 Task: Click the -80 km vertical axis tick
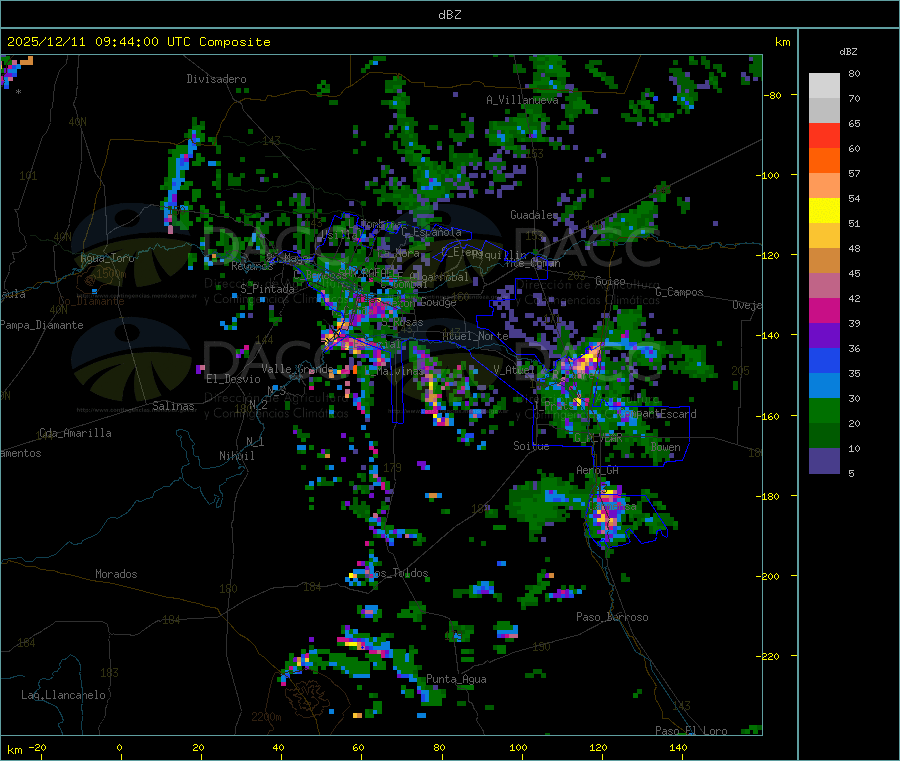(771, 95)
